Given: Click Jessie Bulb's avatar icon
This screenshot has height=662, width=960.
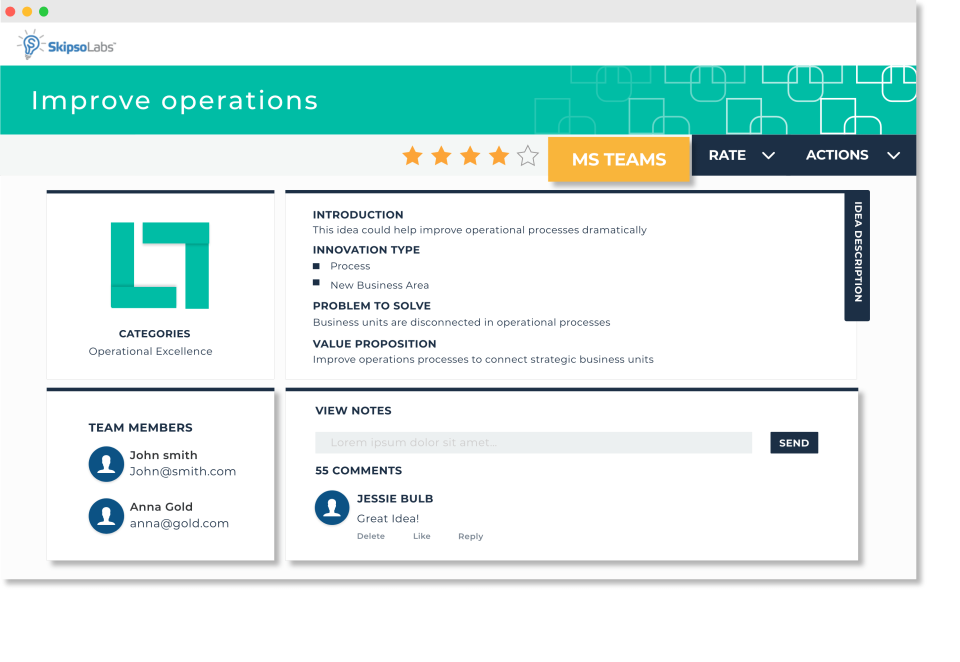Looking at the screenshot, I should tap(331, 508).
